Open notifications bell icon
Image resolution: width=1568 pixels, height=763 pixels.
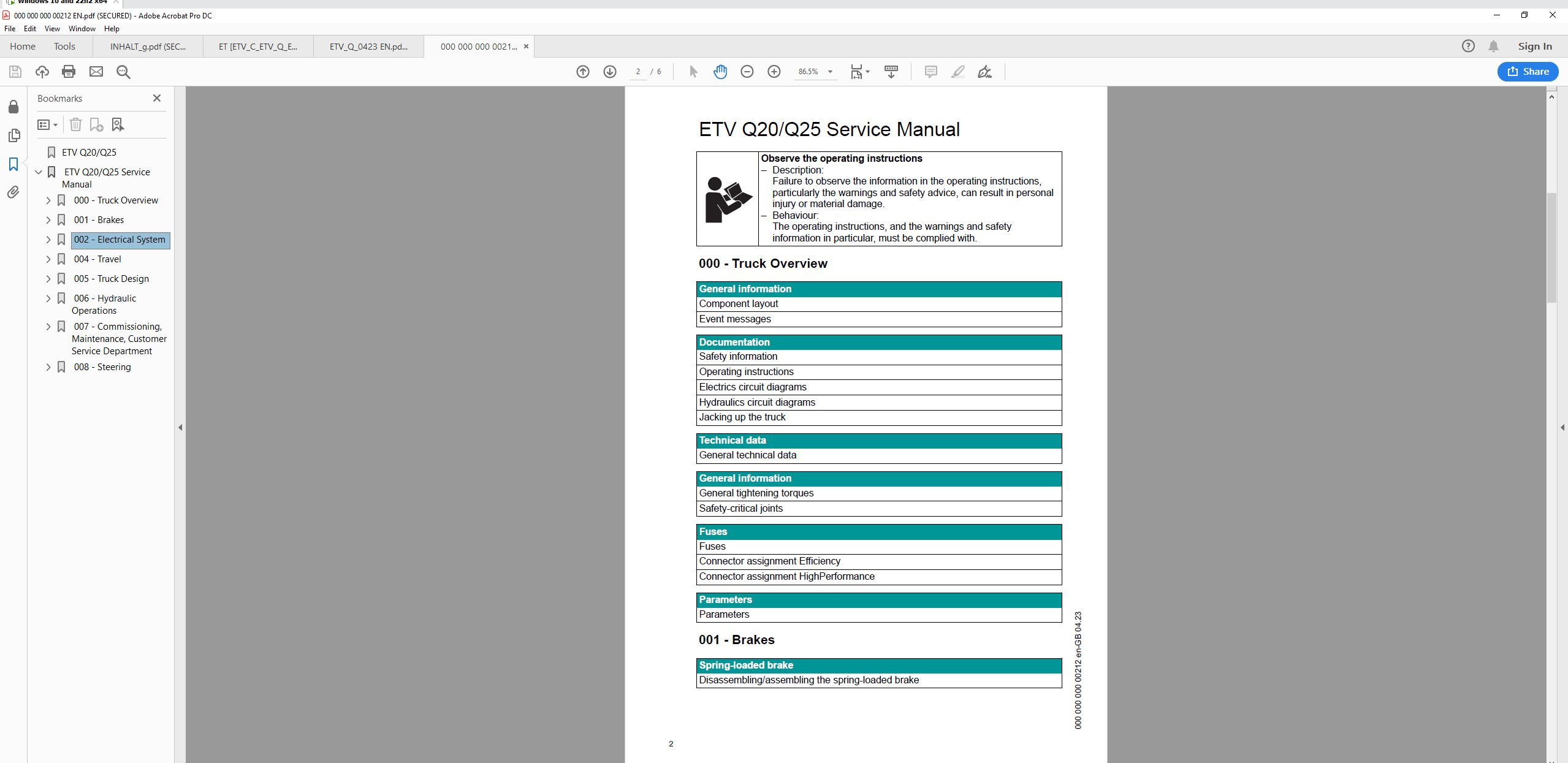pyautogui.click(x=1494, y=46)
